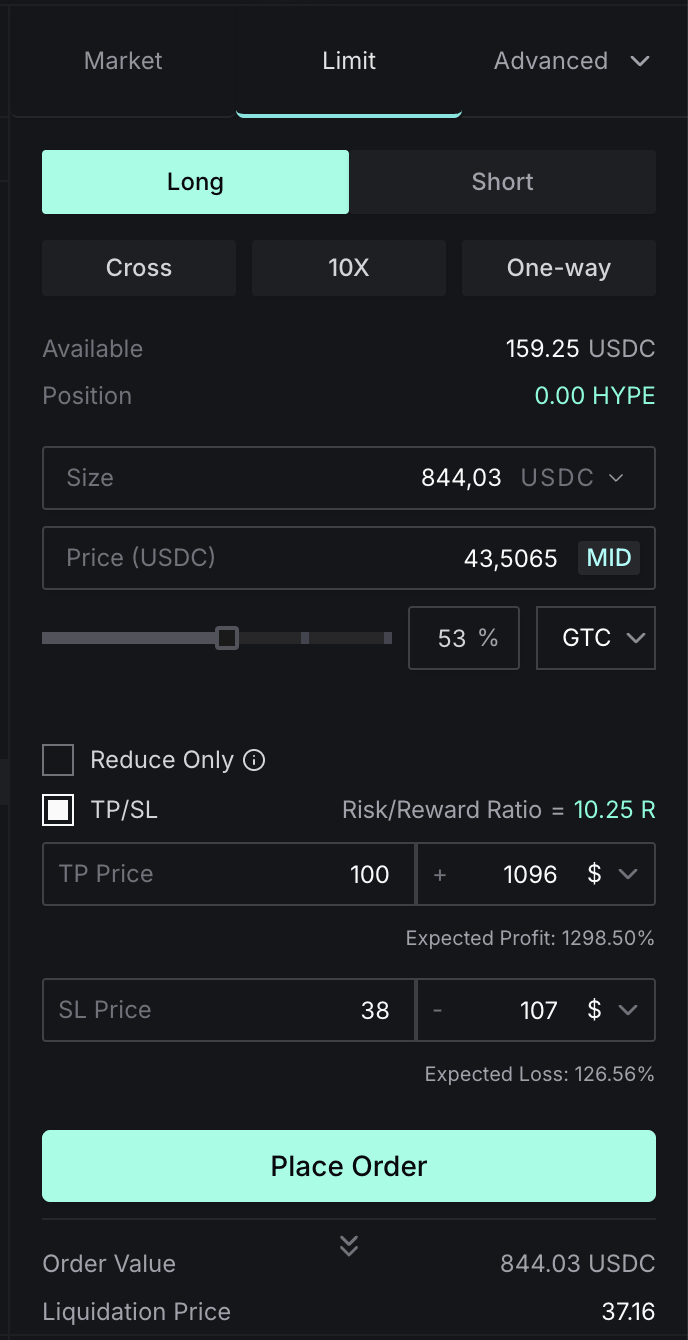
Task: Switch to the Limit tab
Action: point(349,61)
